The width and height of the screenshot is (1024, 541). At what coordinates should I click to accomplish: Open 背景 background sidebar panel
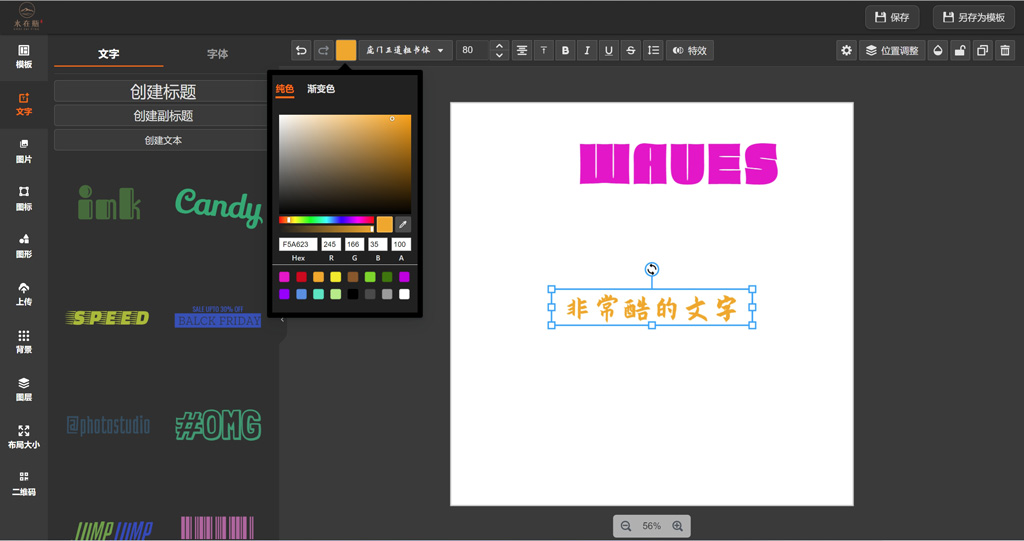(x=24, y=342)
